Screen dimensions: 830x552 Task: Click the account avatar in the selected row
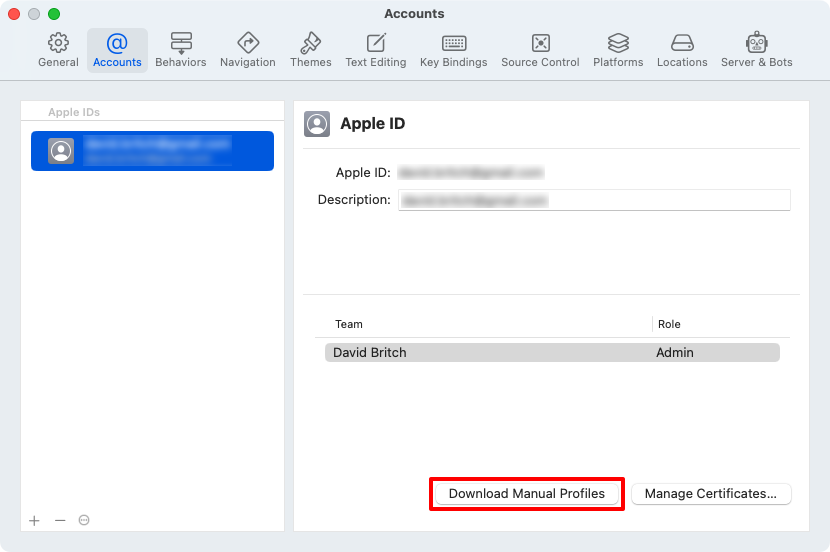point(61,151)
